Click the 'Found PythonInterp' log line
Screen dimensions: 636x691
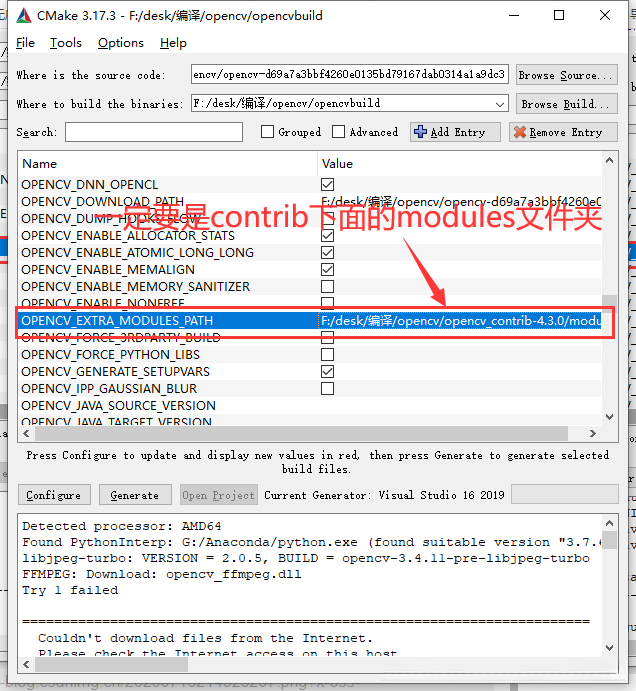pos(312,542)
